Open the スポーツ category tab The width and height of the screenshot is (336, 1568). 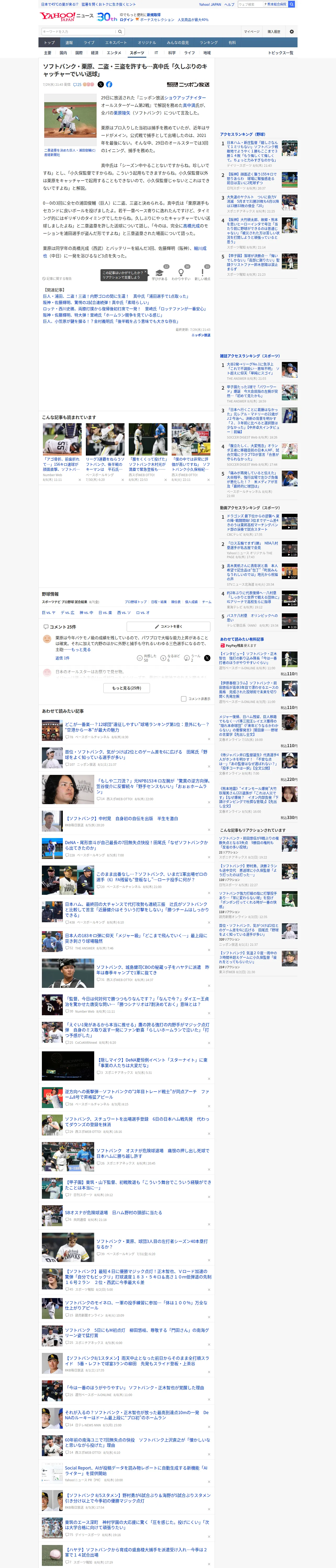tap(137, 53)
